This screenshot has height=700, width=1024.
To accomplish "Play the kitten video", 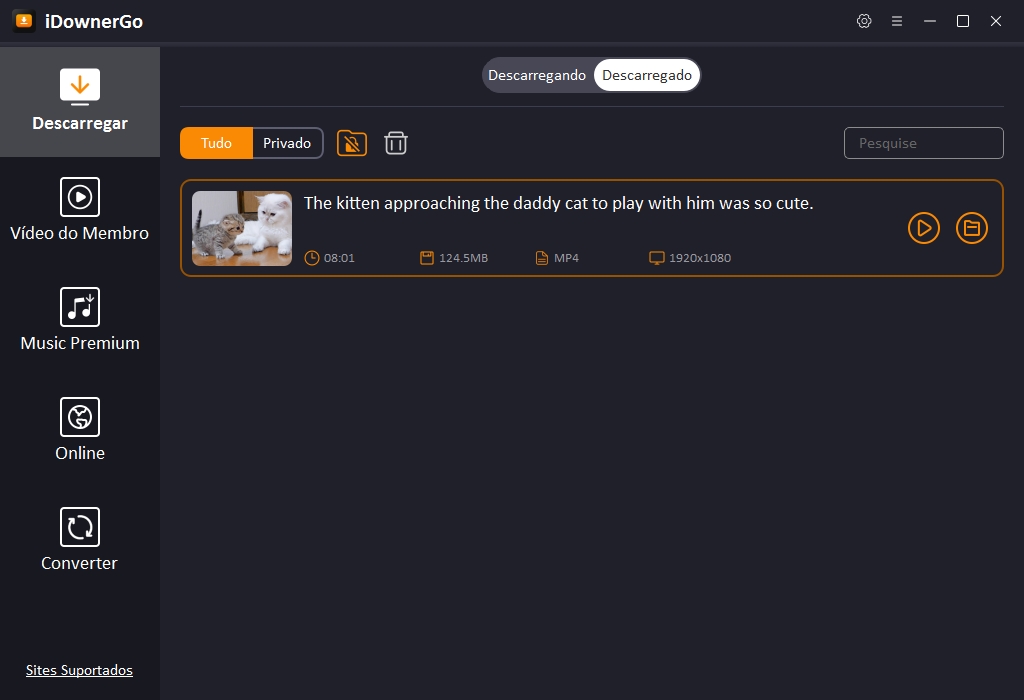I will click(x=923, y=228).
